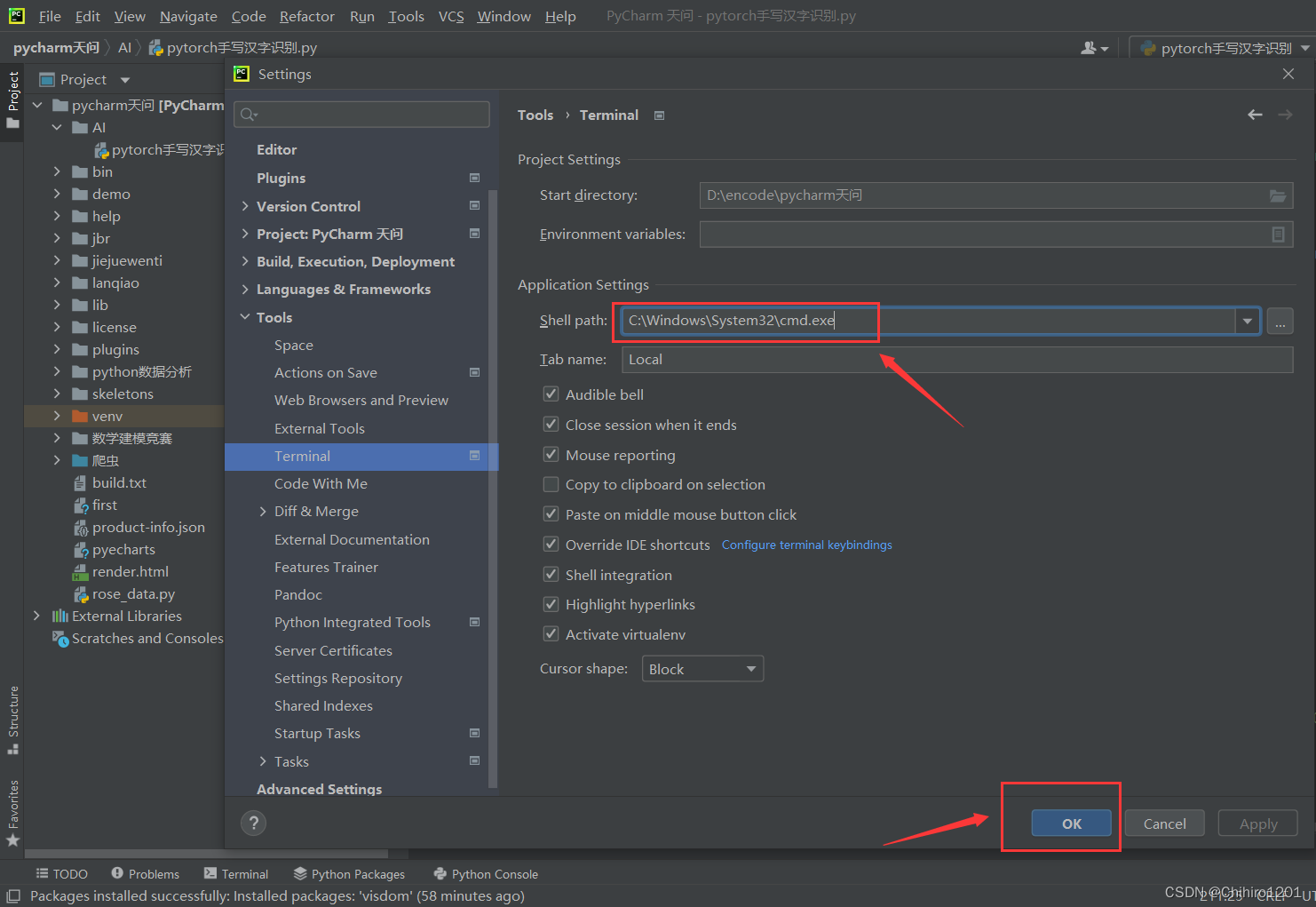Open the Navigate menu

(188, 16)
